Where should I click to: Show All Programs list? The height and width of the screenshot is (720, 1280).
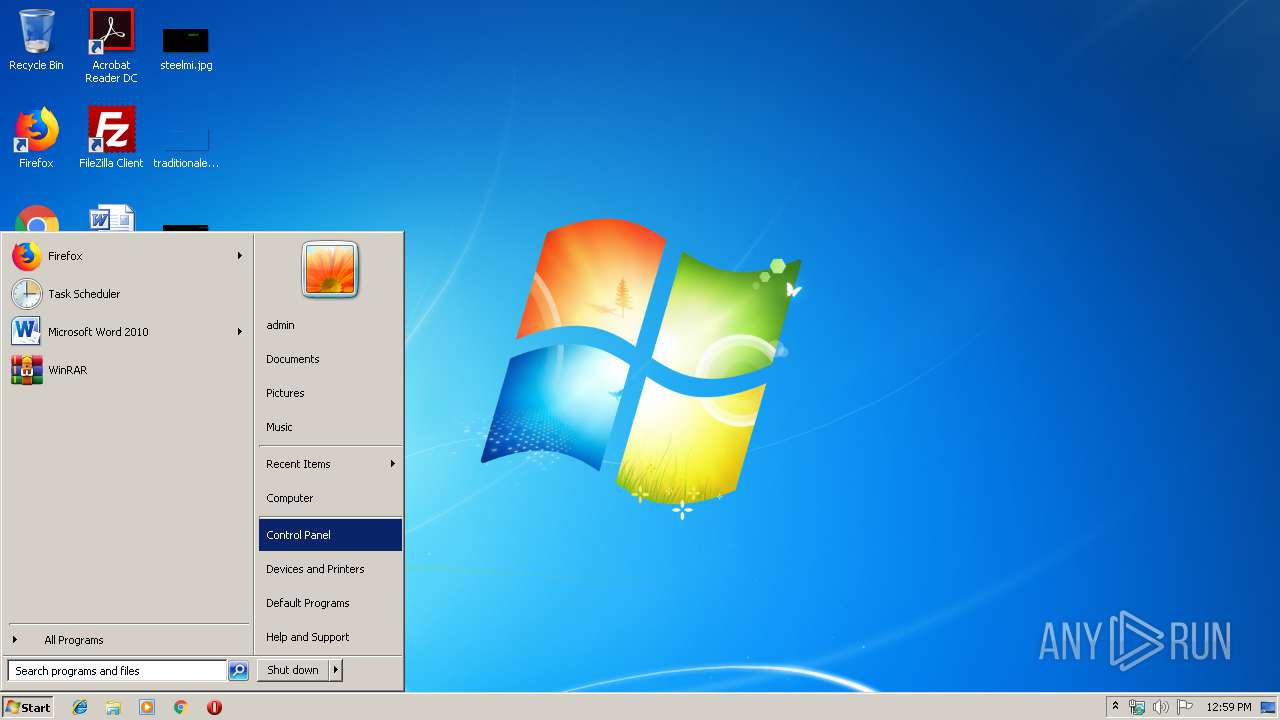tap(127, 640)
